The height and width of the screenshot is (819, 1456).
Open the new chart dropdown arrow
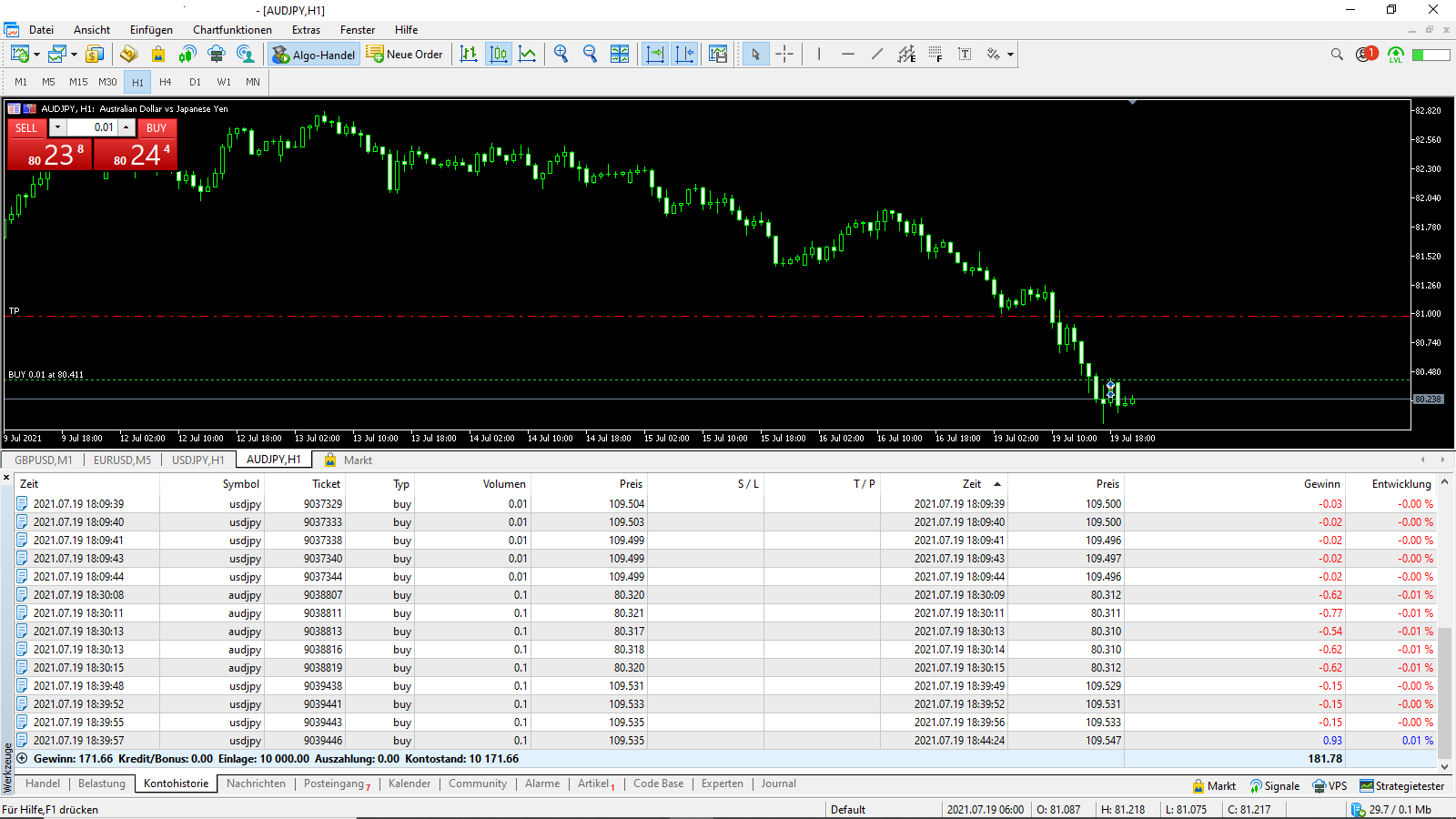[36, 56]
